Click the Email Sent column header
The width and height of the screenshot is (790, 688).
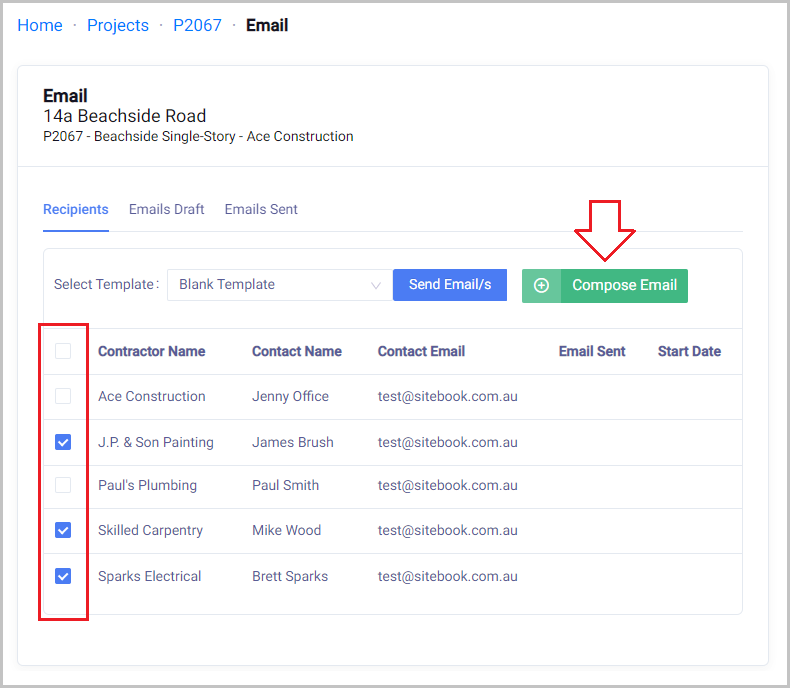click(592, 351)
